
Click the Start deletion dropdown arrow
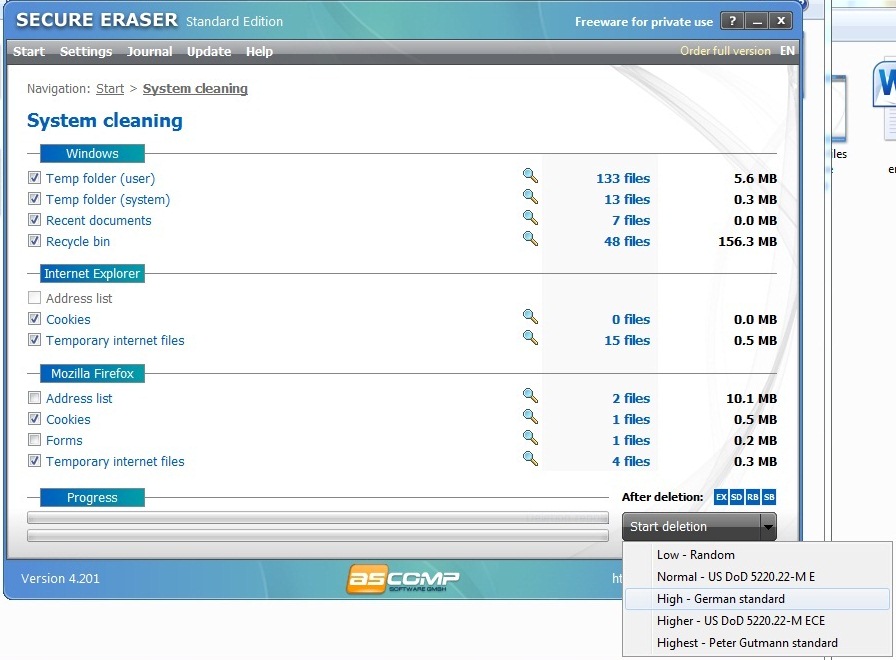pyautogui.click(x=769, y=527)
